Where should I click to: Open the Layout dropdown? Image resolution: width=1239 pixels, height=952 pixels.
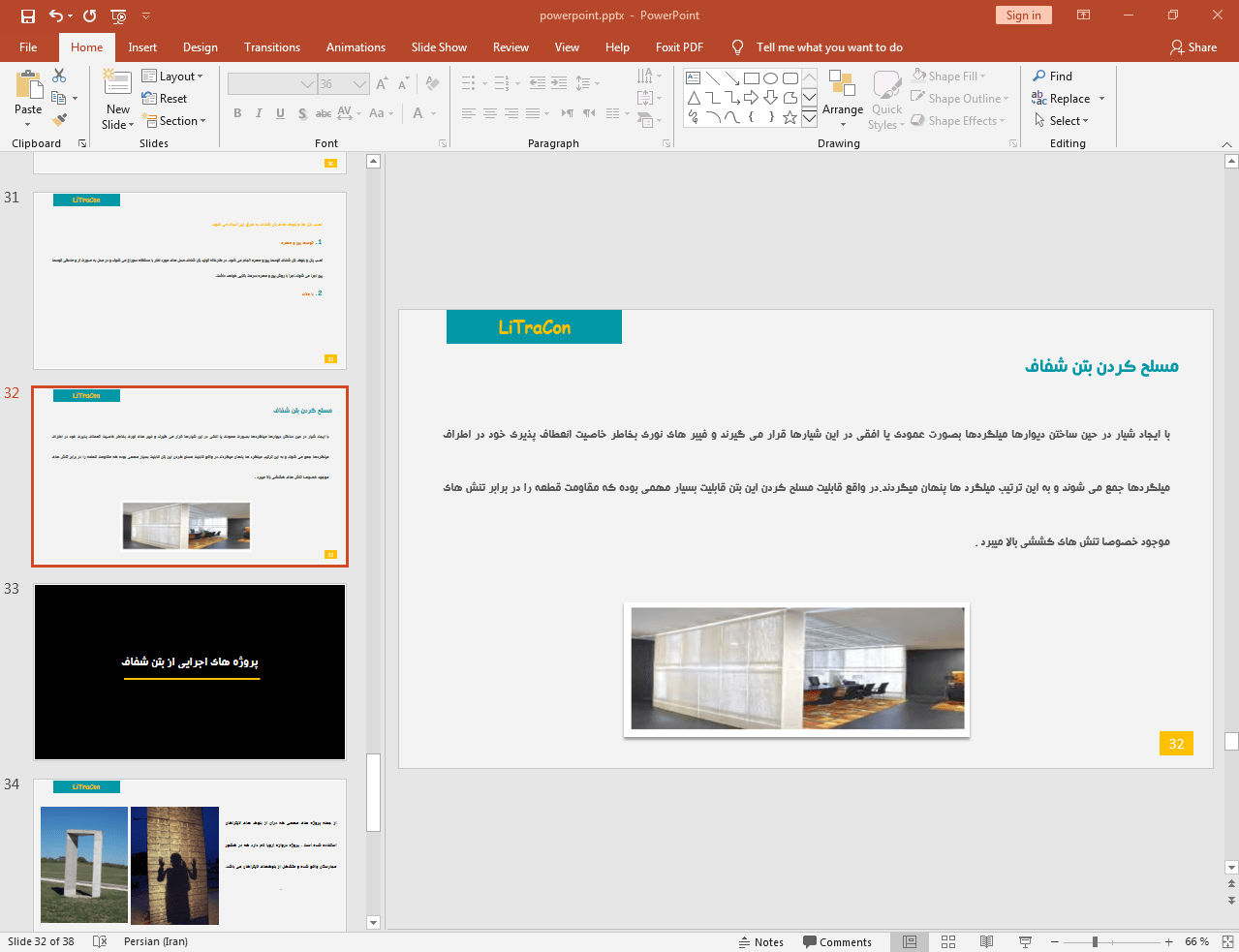[172, 76]
